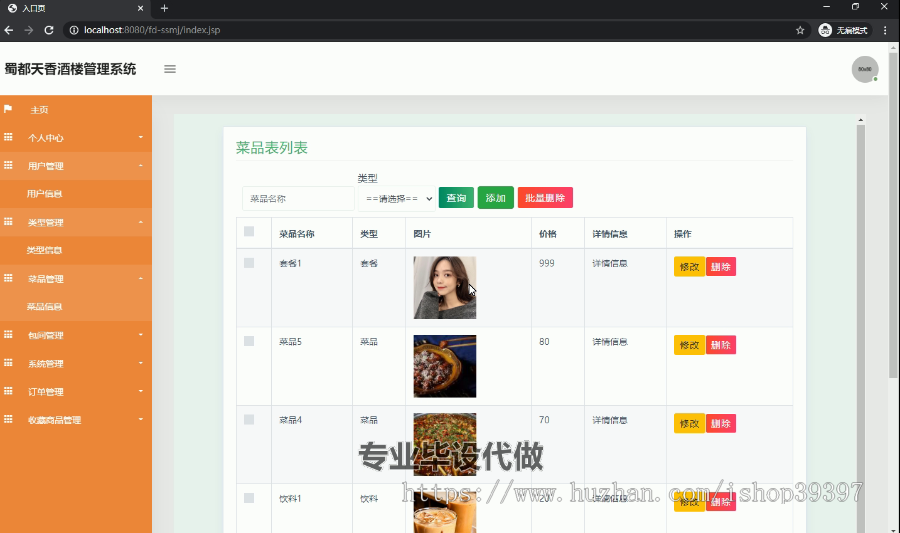Click the browser forward arrow

(x=29, y=30)
